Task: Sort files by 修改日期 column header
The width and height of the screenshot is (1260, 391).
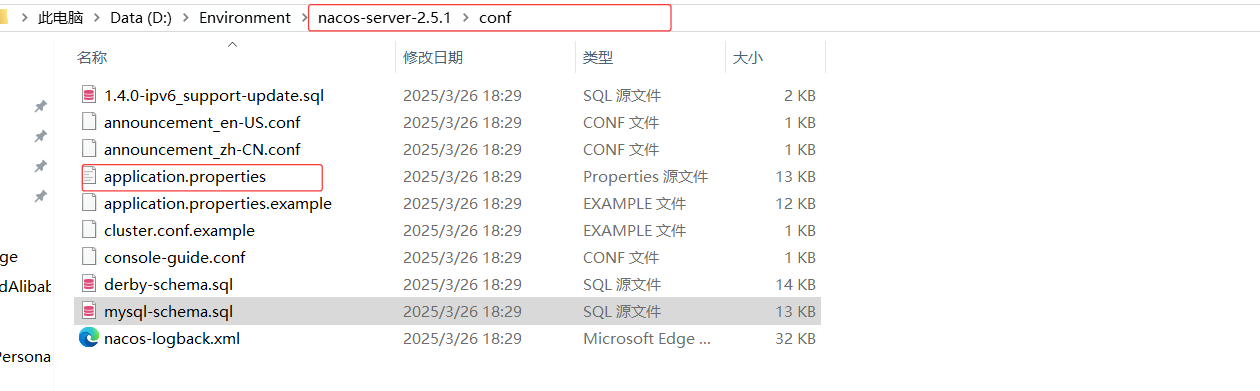Action: click(x=433, y=58)
